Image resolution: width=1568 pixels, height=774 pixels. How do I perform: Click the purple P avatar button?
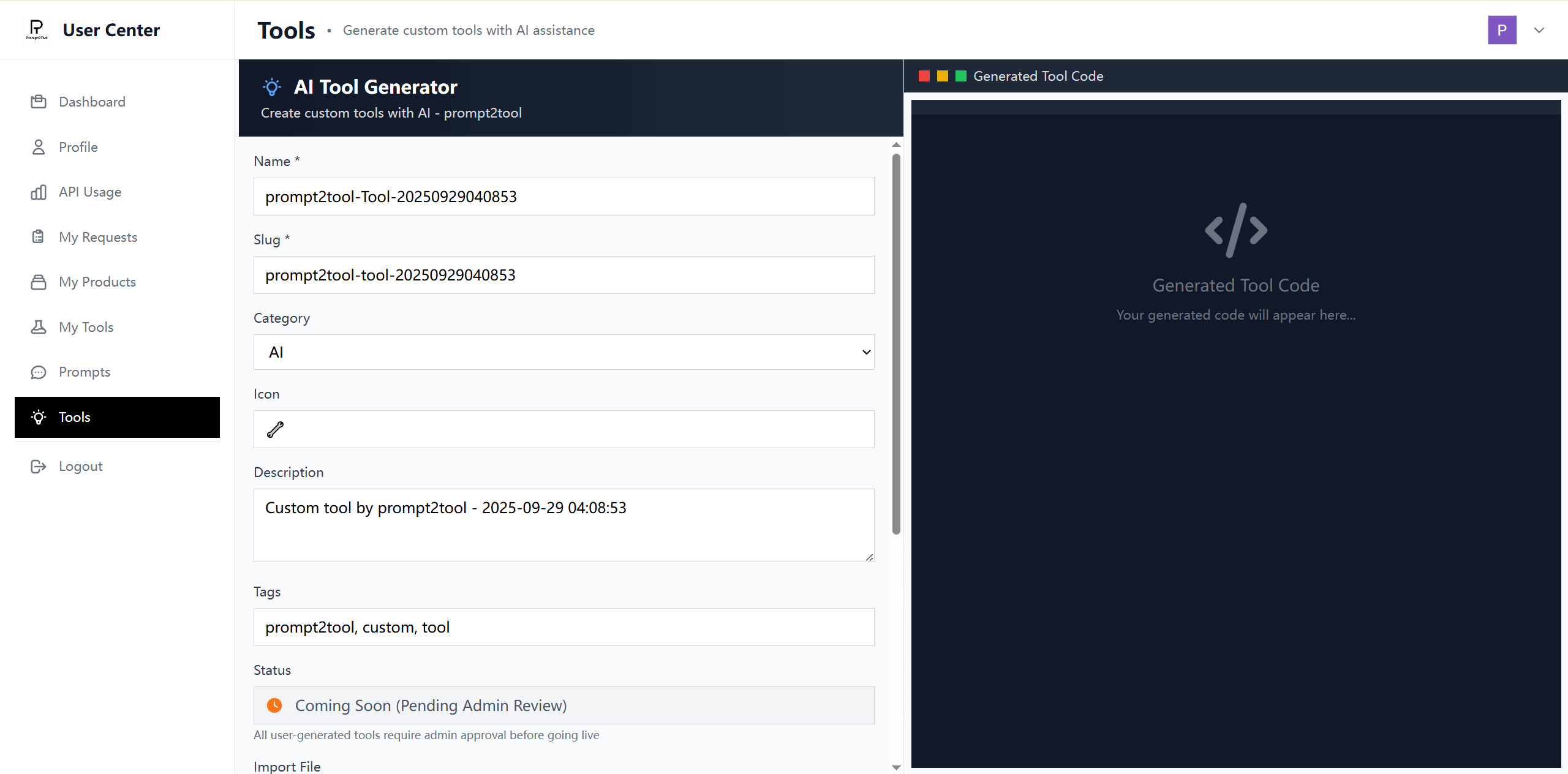tap(1502, 30)
